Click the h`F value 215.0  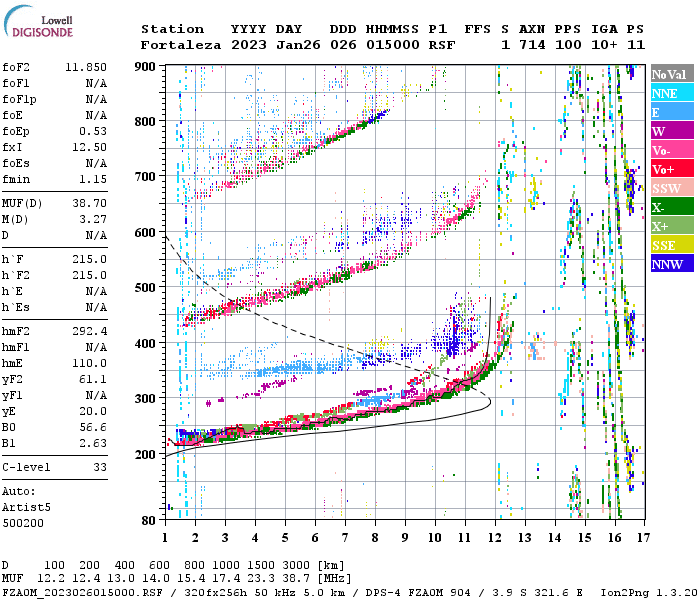pyautogui.click(x=89, y=259)
